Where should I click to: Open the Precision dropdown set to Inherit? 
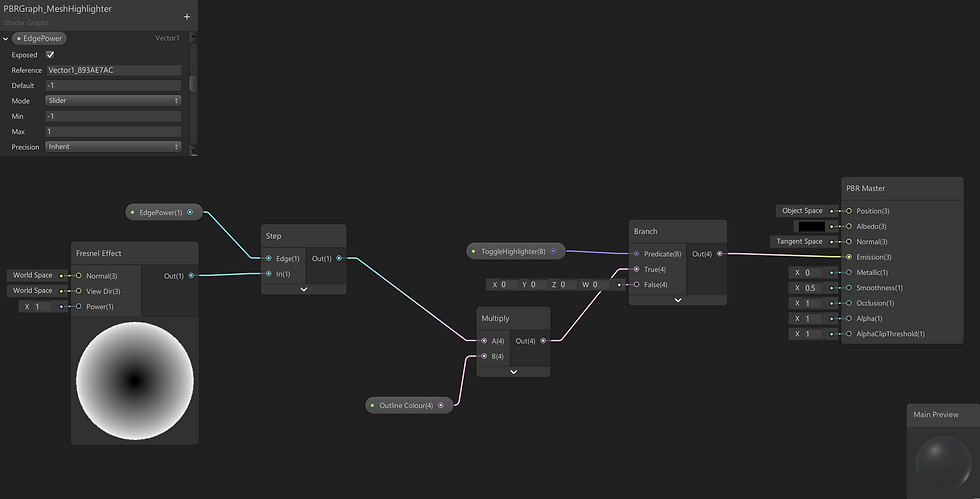click(113, 146)
